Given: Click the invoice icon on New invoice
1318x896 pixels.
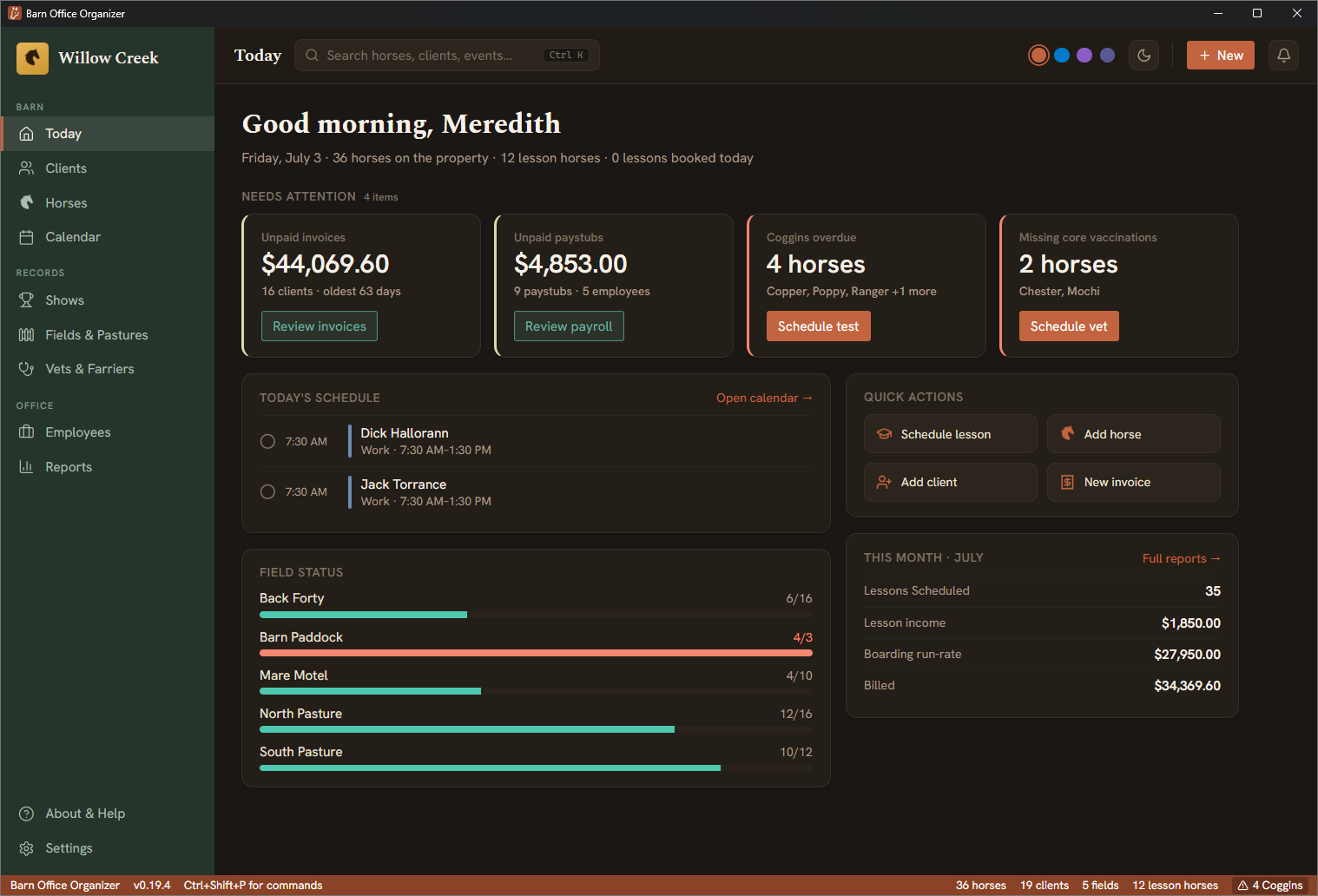Looking at the screenshot, I should [x=1068, y=482].
